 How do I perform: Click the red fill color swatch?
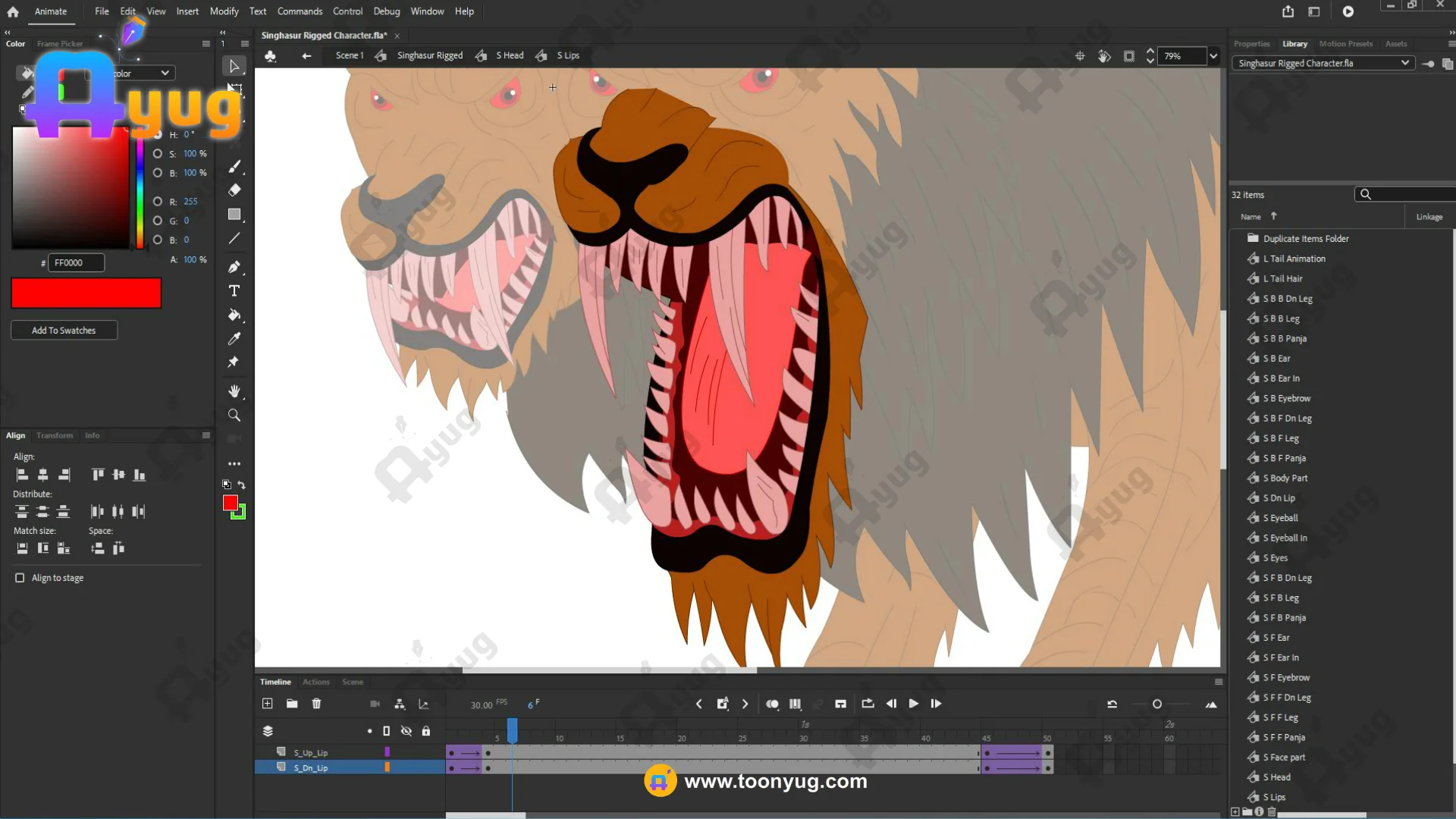[231, 503]
